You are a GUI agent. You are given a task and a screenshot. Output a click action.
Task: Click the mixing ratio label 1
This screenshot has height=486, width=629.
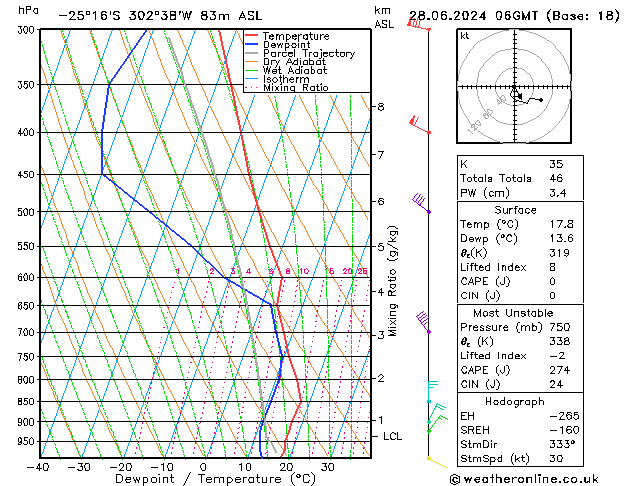pos(177,271)
